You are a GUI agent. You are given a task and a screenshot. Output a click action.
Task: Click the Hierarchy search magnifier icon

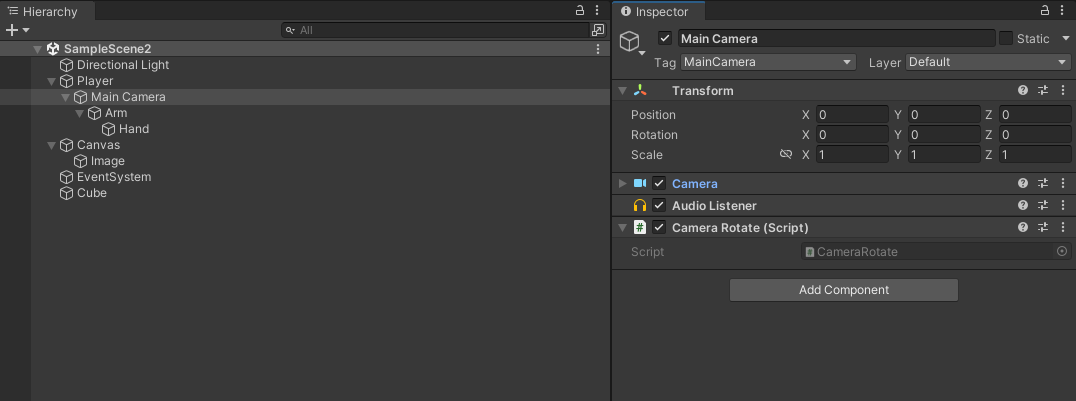point(290,30)
